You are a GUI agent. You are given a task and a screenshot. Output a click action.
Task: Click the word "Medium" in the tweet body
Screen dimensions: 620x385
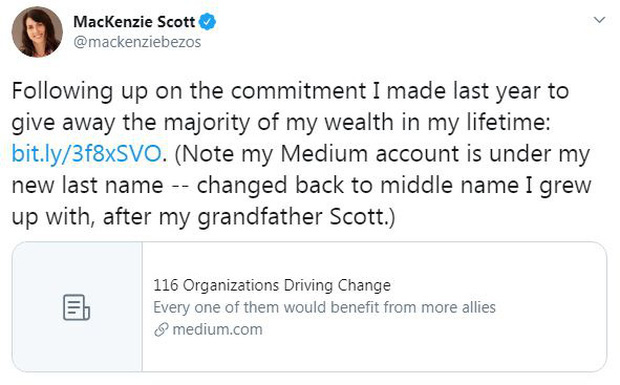pyautogui.click(x=324, y=153)
